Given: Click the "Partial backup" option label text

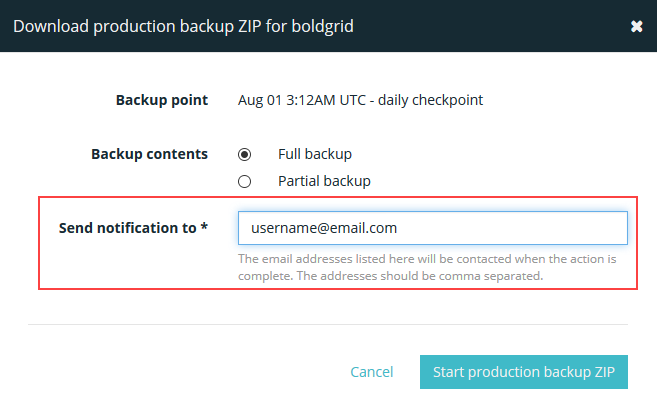Looking at the screenshot, I should 324,181.
